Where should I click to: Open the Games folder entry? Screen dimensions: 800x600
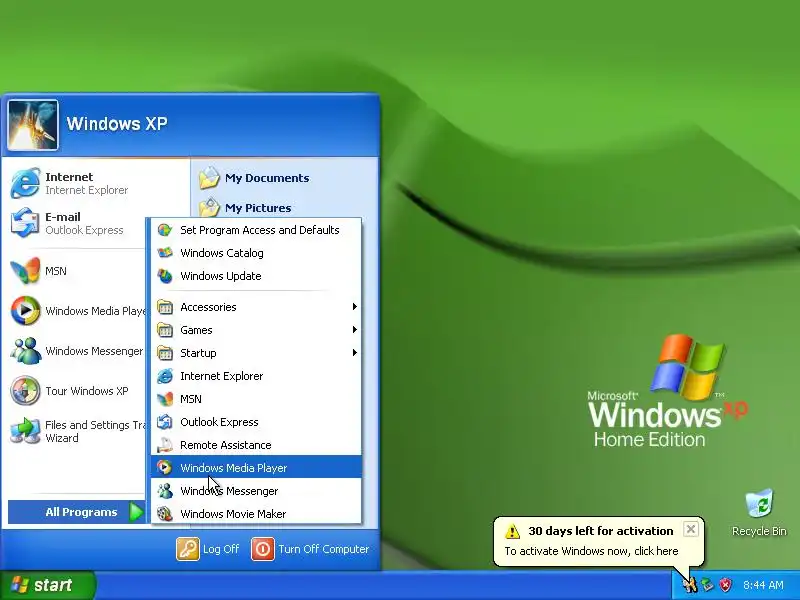click(256, 330)
